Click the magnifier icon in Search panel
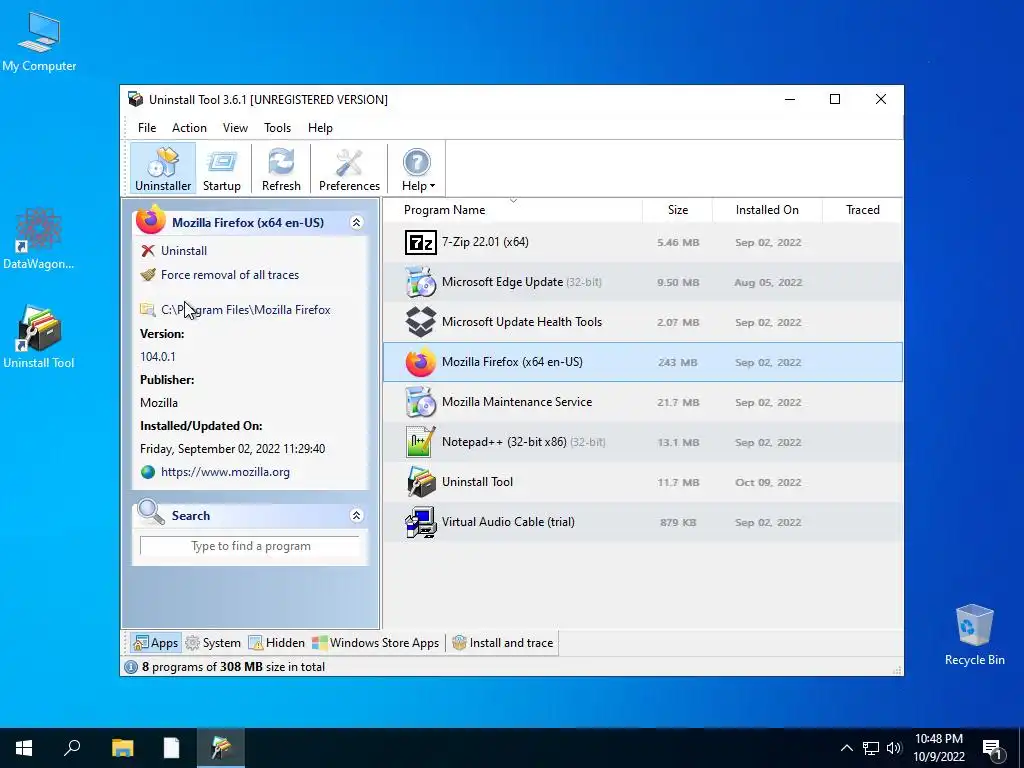Screen dimensions: 1024x768 click(151, 513)
